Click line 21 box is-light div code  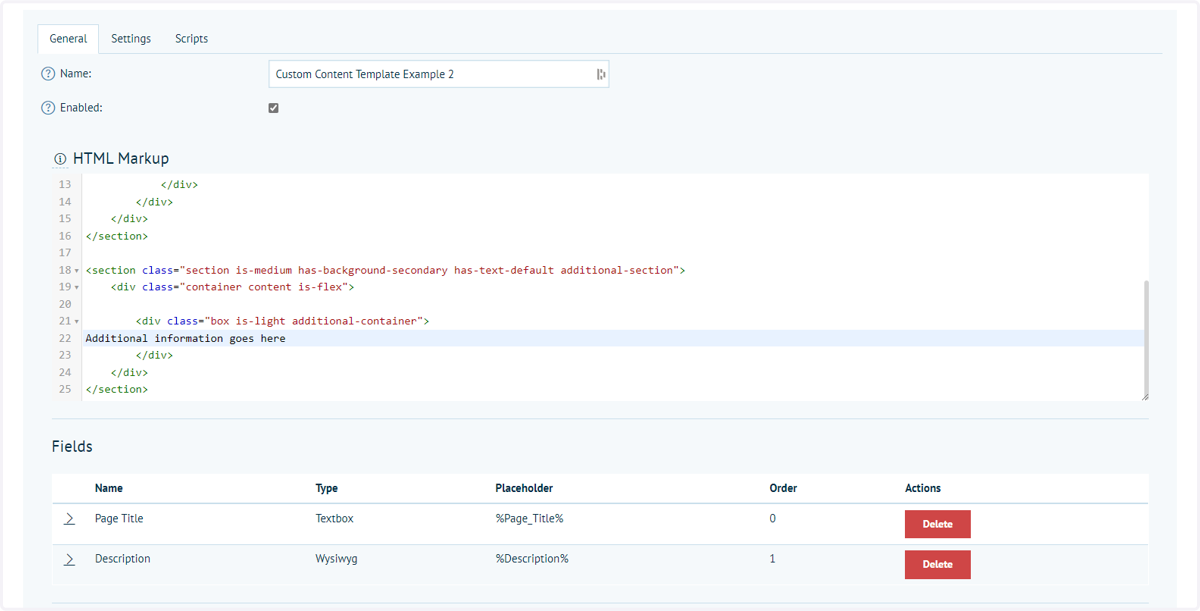click(283, 322)
